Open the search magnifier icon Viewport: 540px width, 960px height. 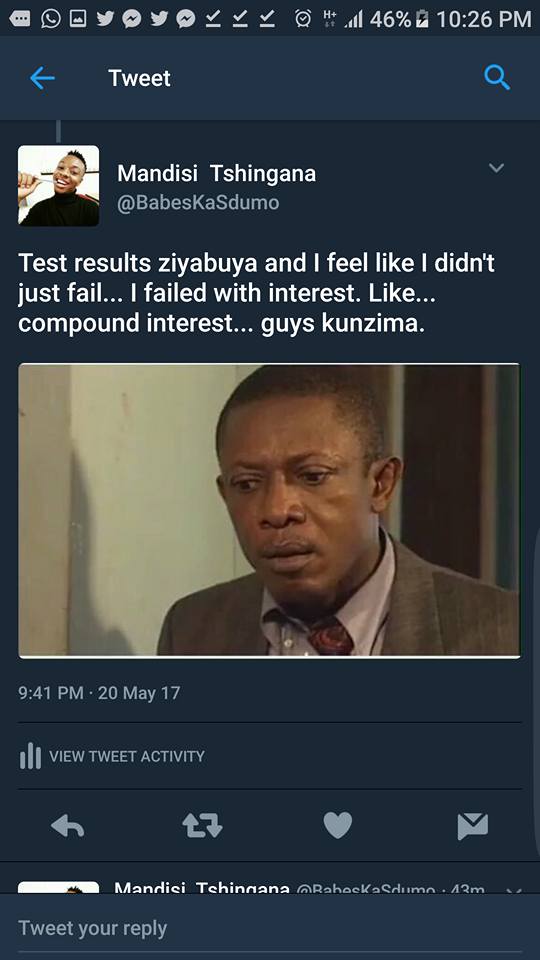click(x=497, y=78)
